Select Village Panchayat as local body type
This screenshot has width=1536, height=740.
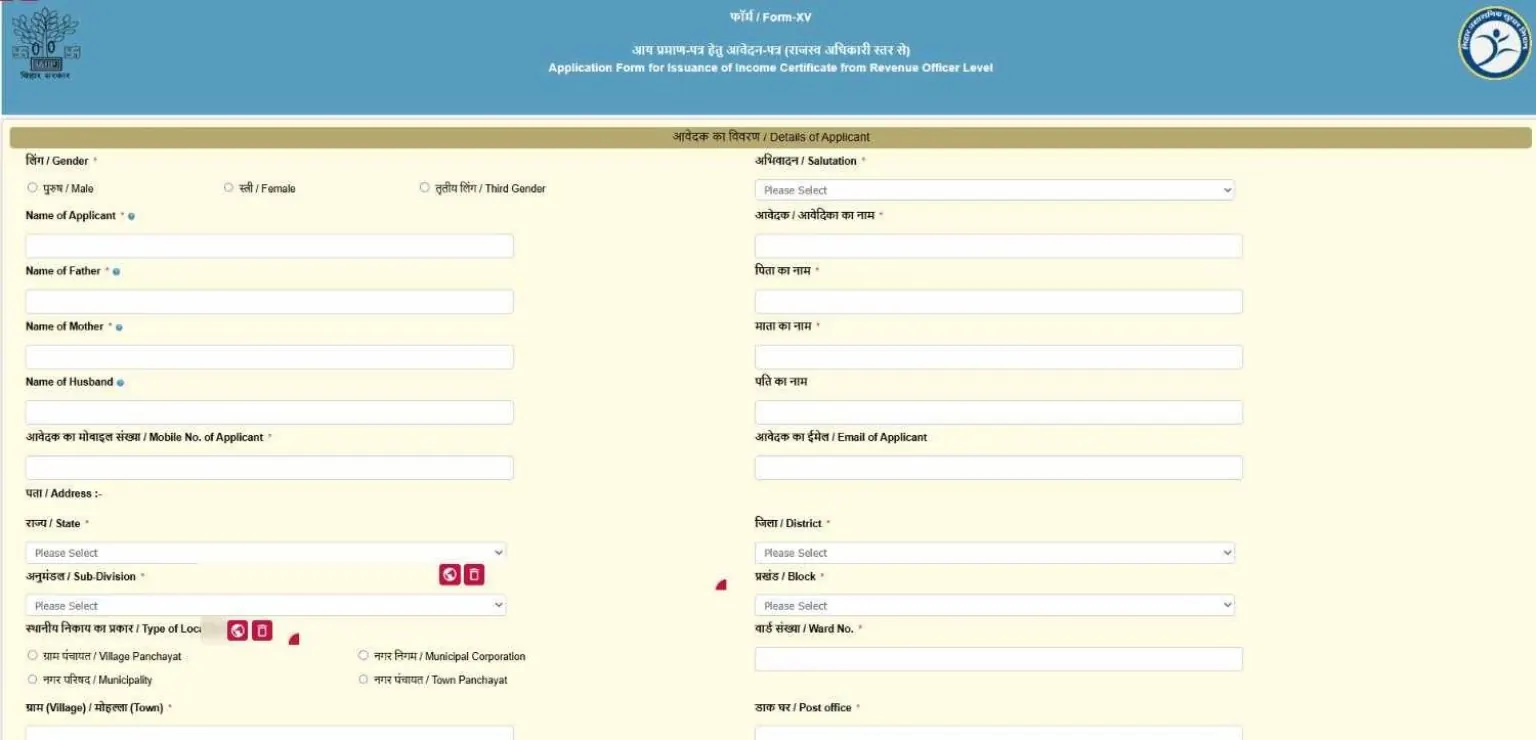32,656
